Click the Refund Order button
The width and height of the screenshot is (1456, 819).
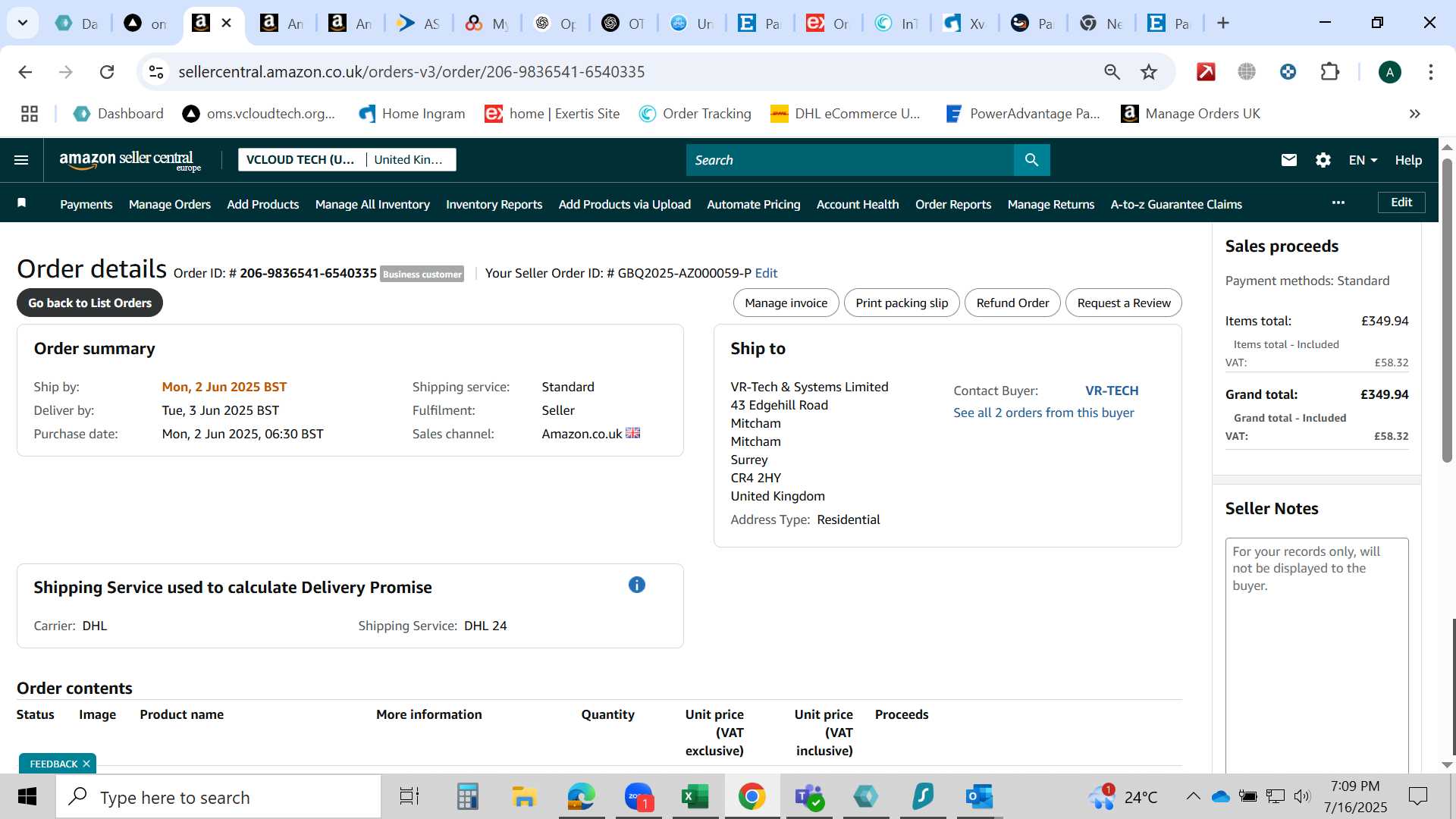point(1012,303)
